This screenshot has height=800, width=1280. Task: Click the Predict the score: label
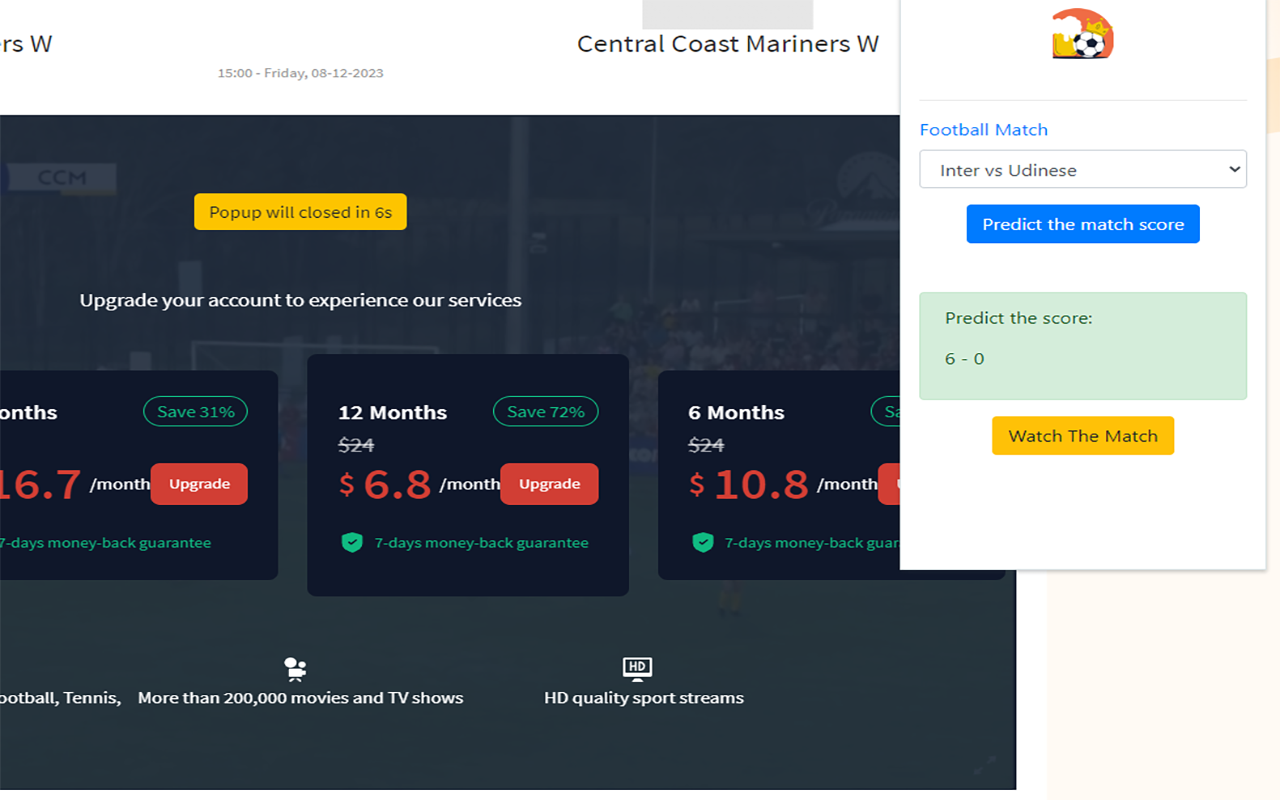point(1019,318)
